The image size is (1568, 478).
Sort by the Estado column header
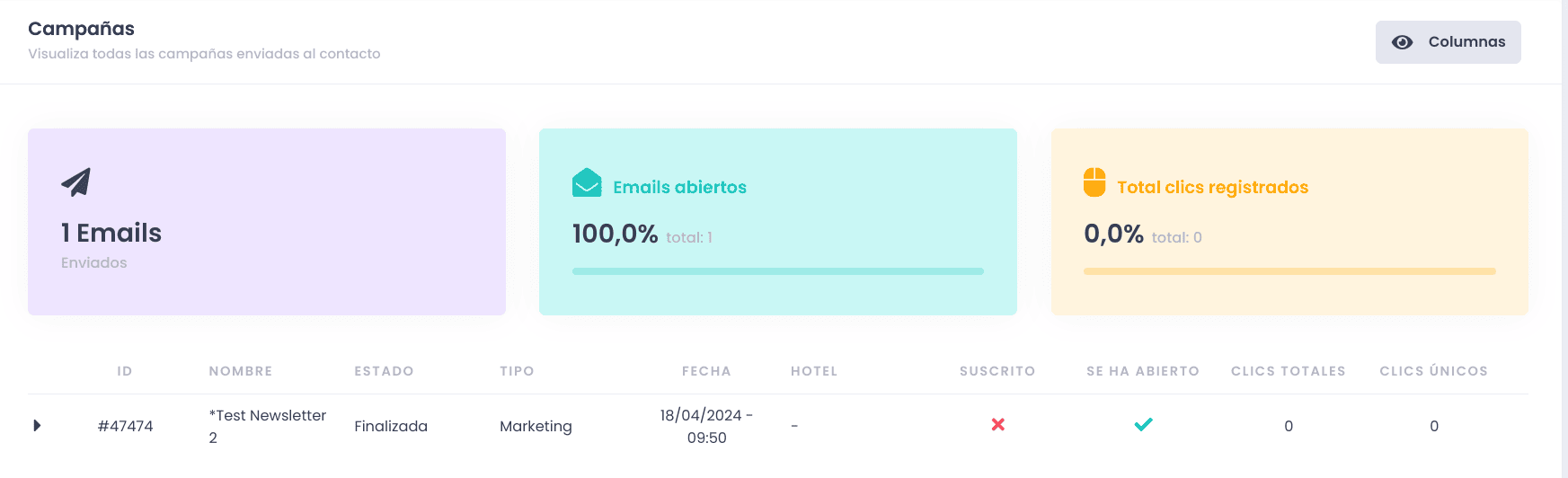[x=384, y=371]
